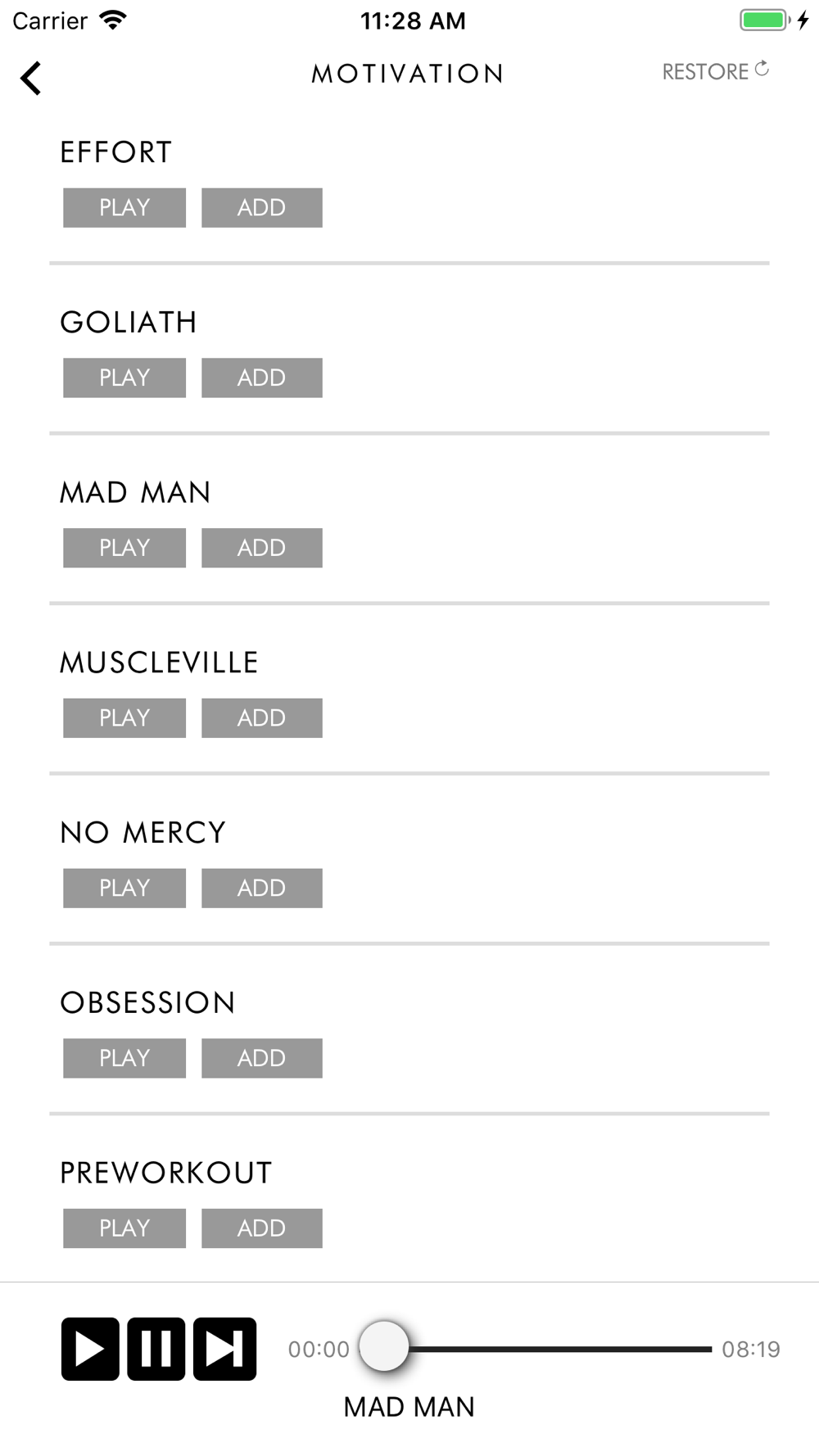Click the 08:19 duration label
The height and width of the screenshot is (1456, 819).
tap(751, 1349)
